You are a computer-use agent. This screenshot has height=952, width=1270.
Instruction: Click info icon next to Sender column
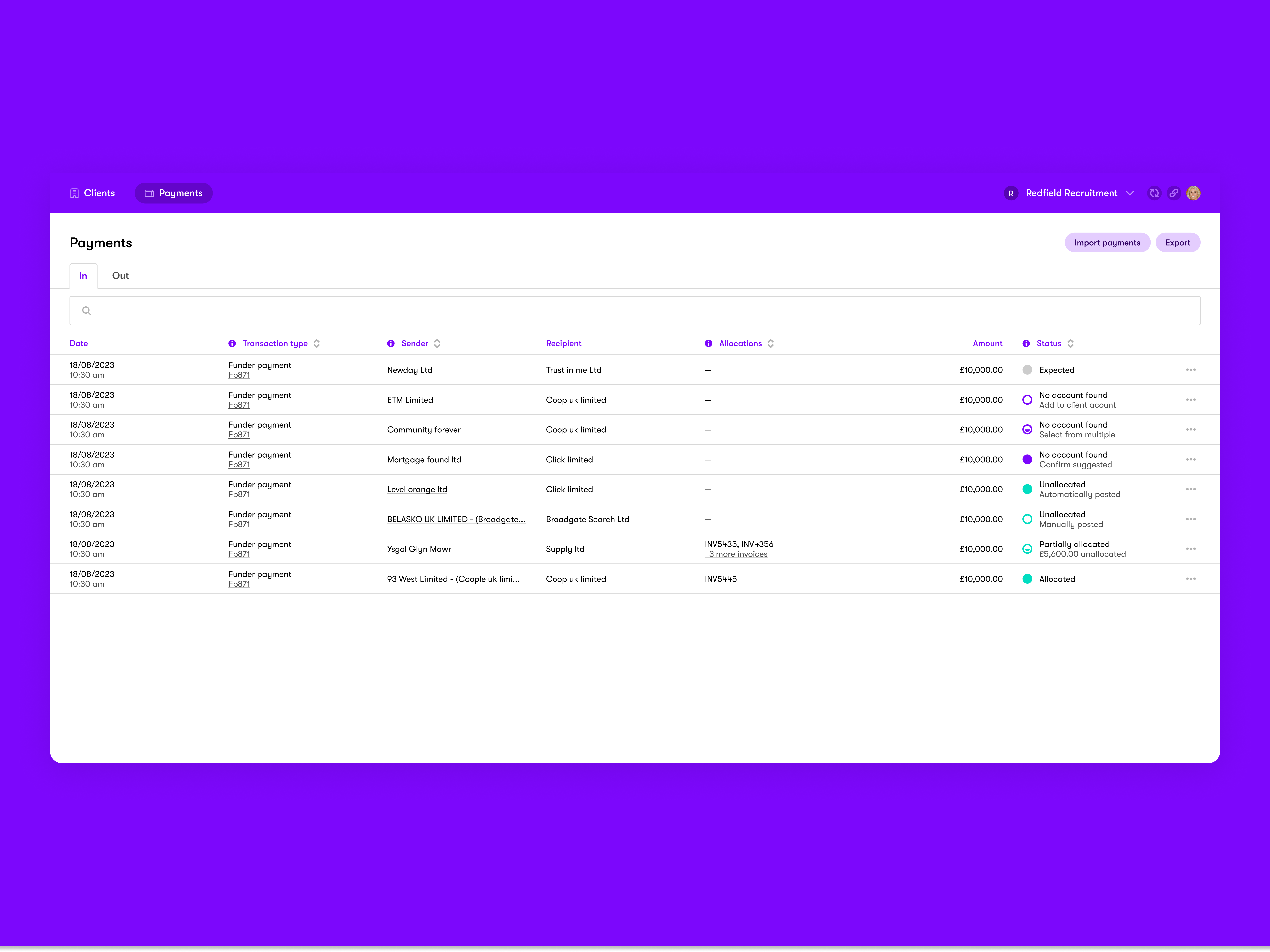point(391,343)
